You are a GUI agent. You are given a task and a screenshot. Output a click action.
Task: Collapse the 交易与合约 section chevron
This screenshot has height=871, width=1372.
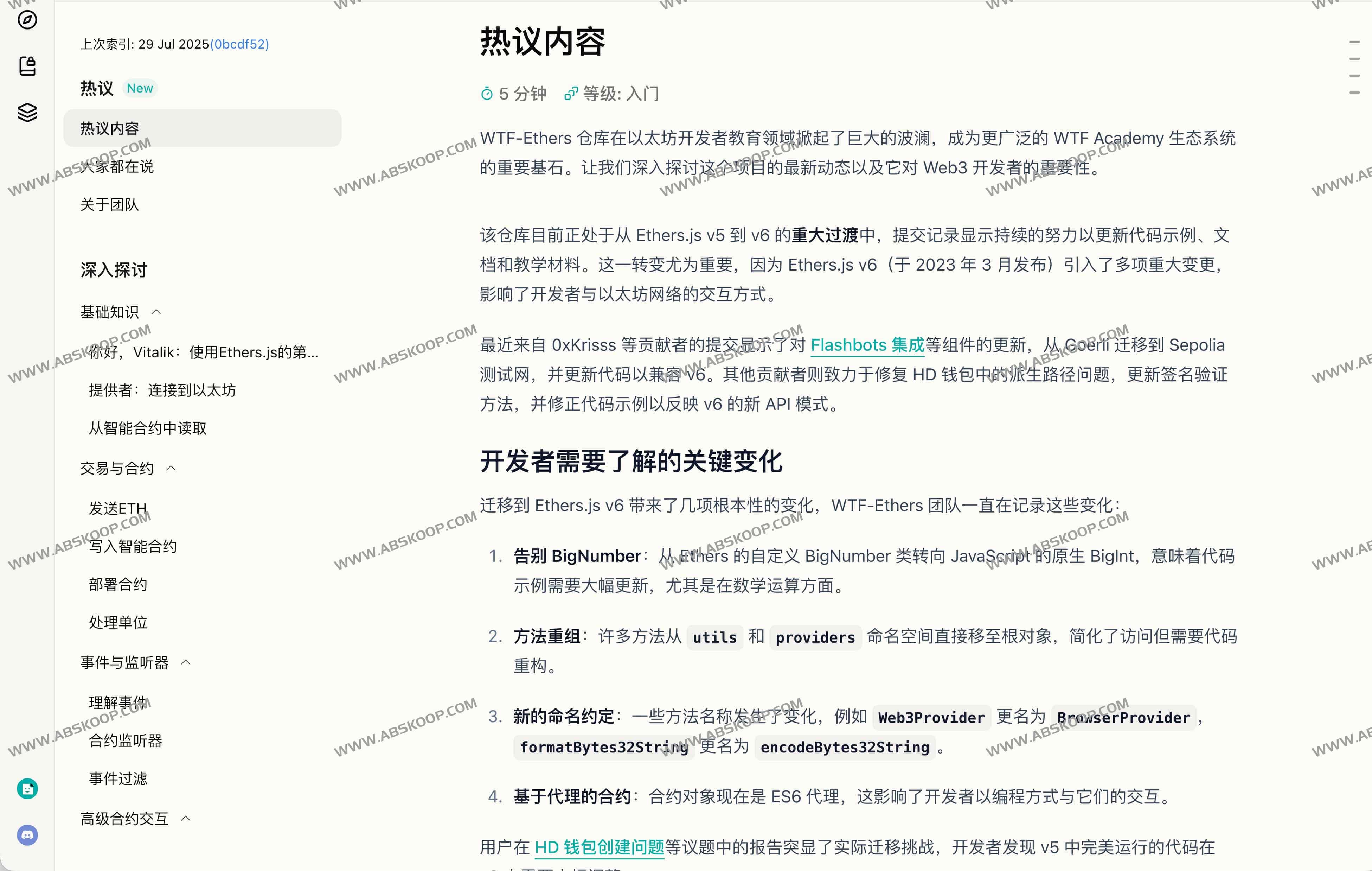click(x=171, y=468)
